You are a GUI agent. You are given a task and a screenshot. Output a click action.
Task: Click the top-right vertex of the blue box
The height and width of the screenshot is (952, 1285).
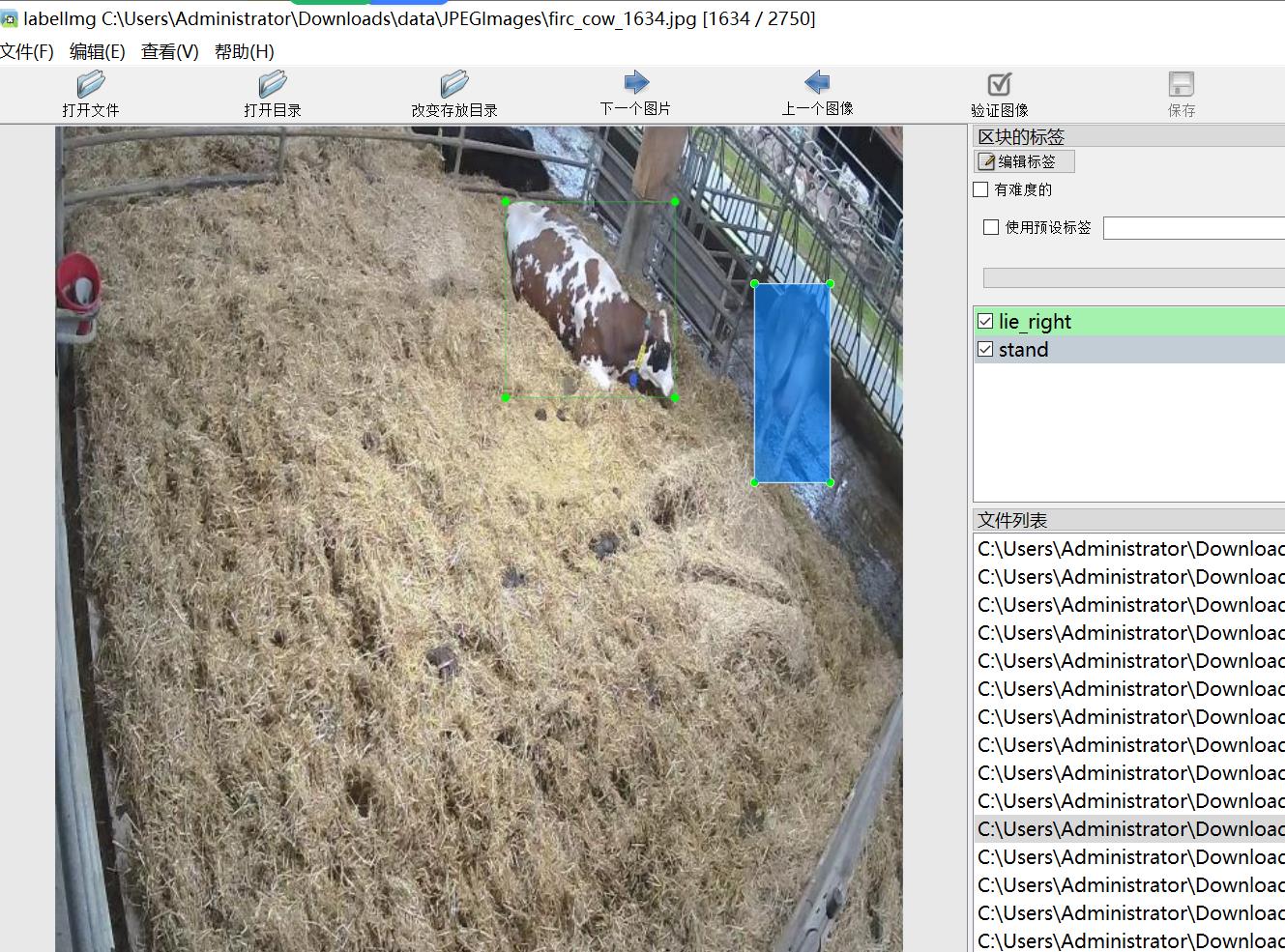click(831, 283)
